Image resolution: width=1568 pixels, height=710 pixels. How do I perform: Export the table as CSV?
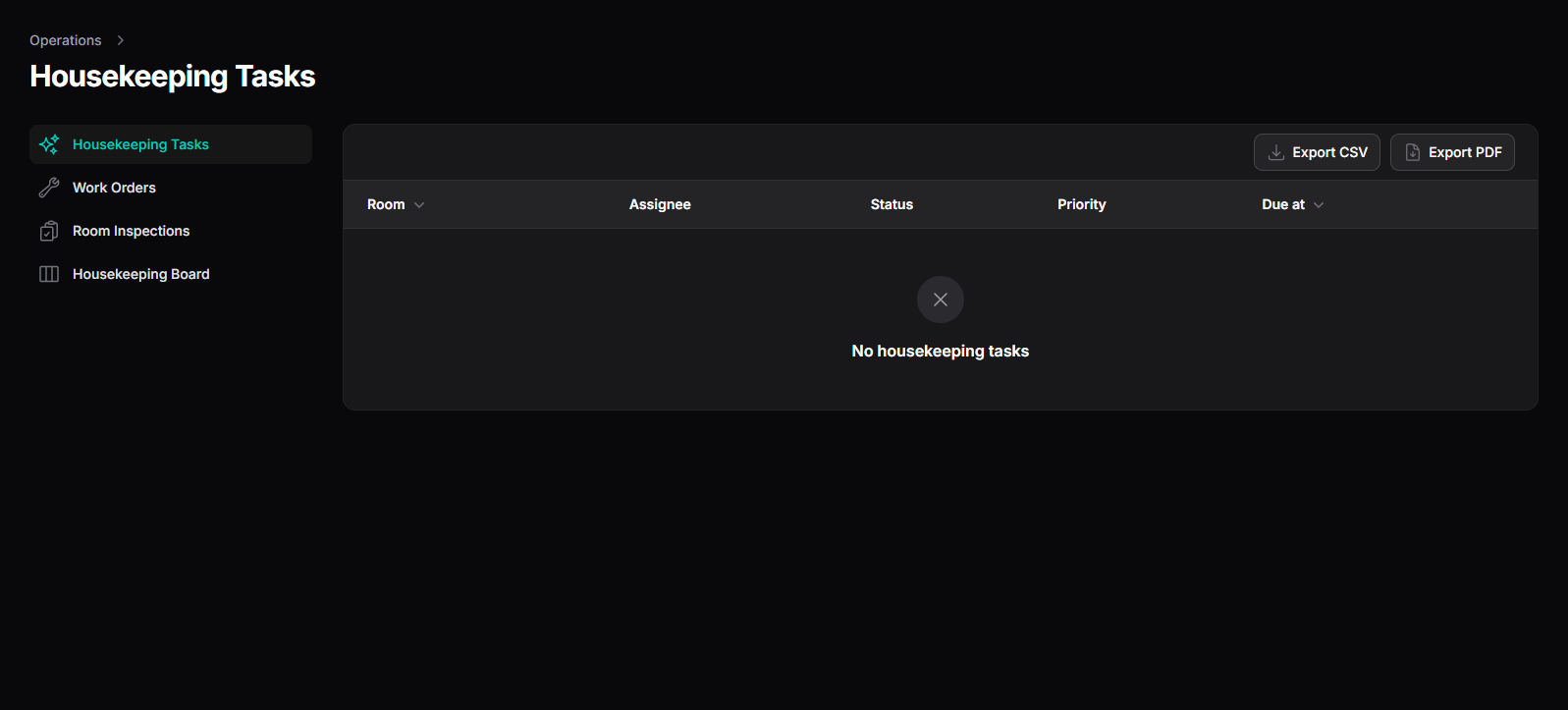(x=1317, y=152)
